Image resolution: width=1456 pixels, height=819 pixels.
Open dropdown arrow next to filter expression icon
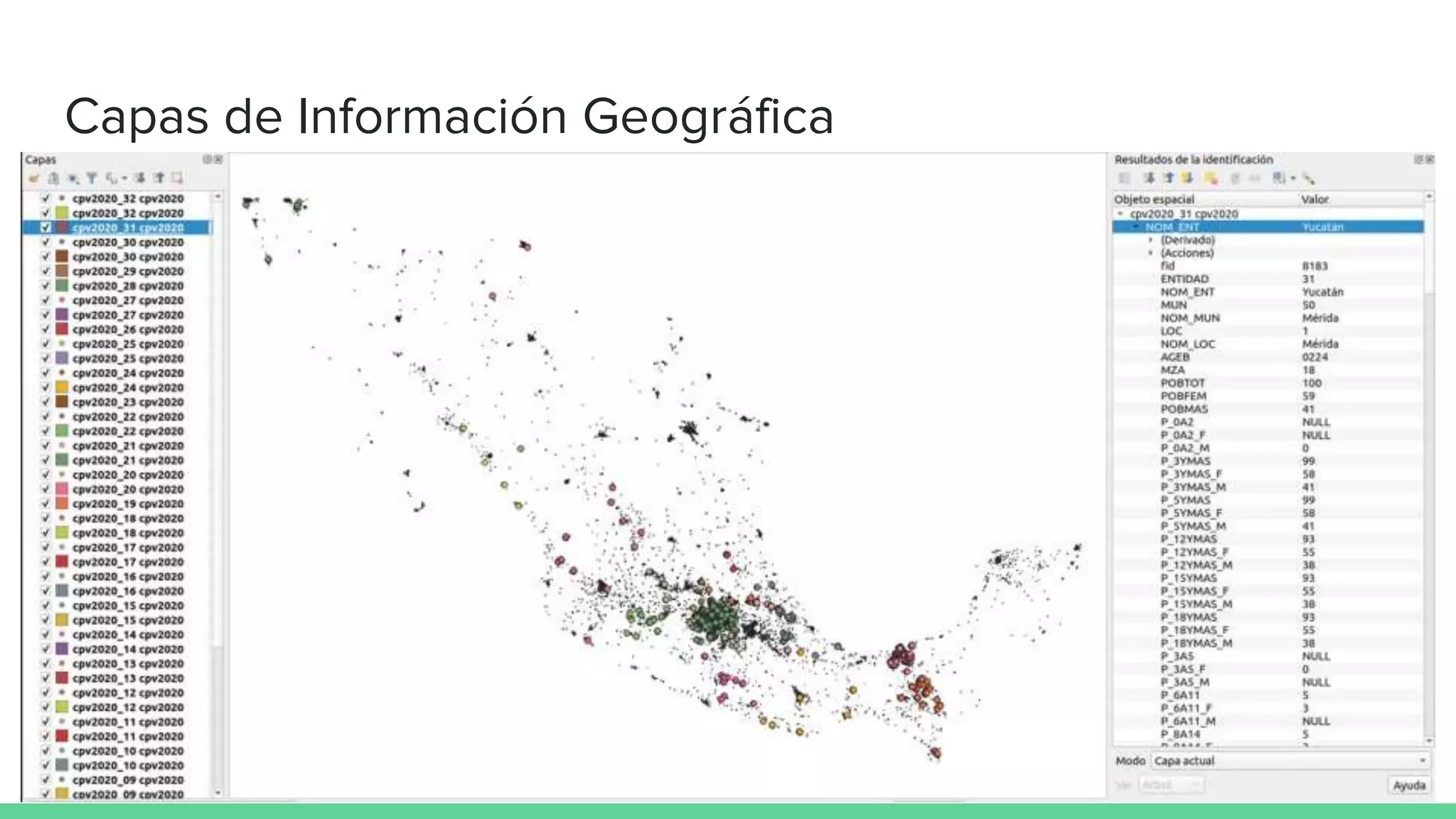pos(124,178)
